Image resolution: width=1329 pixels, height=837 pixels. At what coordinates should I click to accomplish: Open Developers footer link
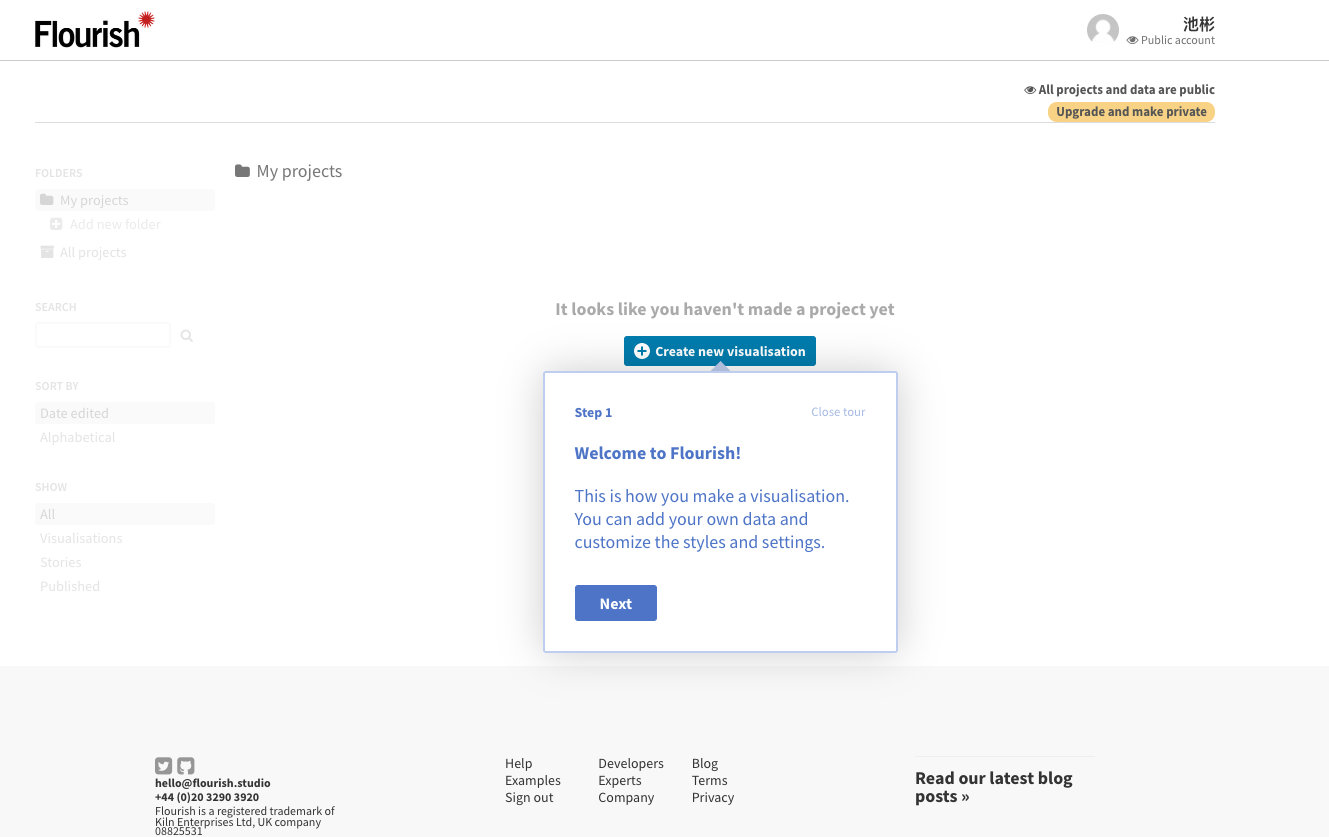631,763
